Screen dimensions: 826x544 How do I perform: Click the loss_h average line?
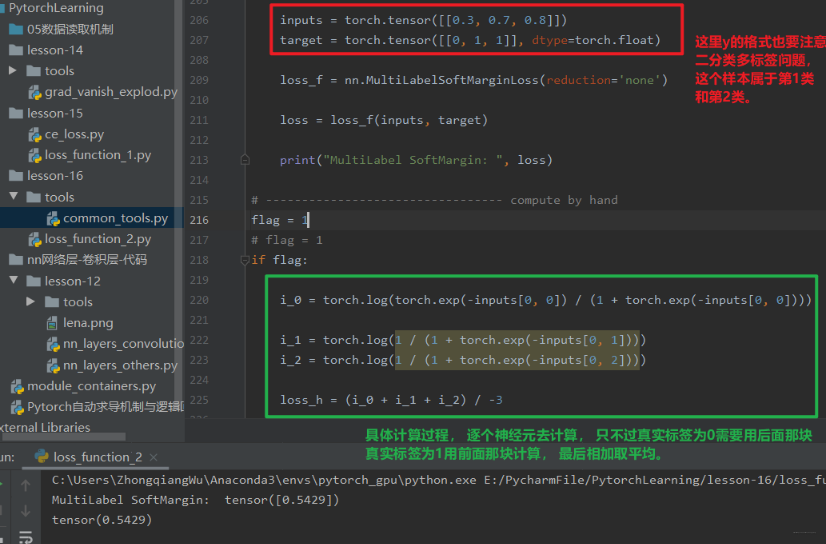391,400
